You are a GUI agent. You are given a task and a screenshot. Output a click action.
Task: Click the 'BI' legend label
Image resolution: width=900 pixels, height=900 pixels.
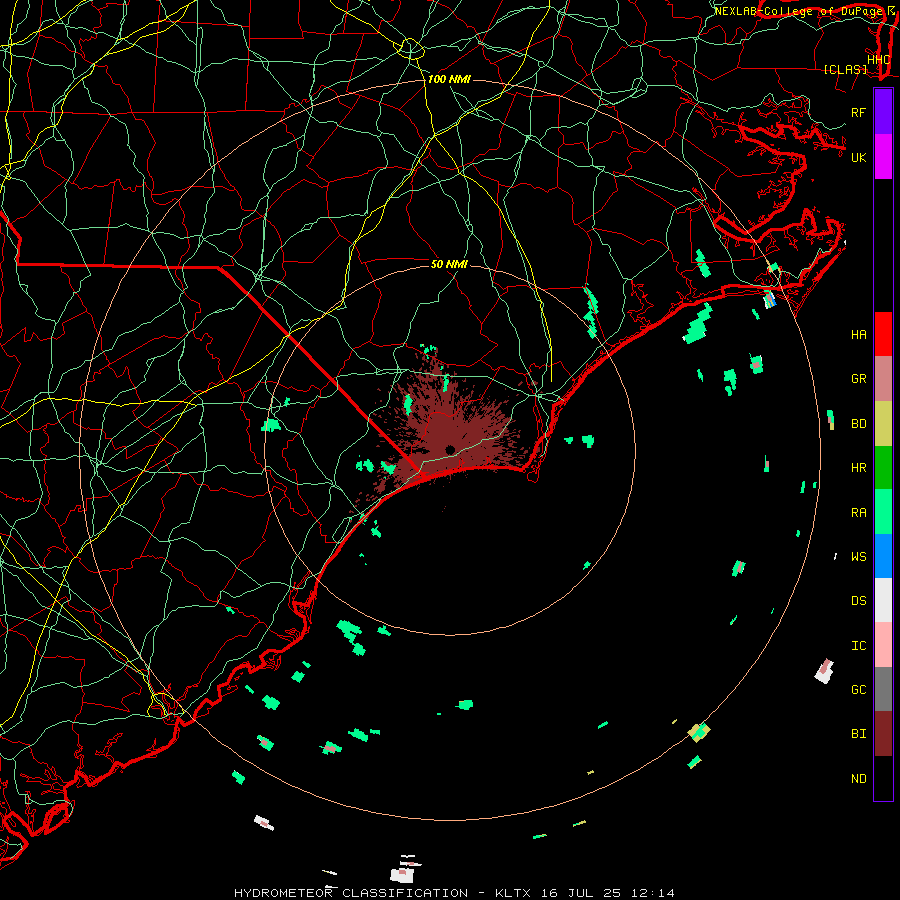click(858, 734)
